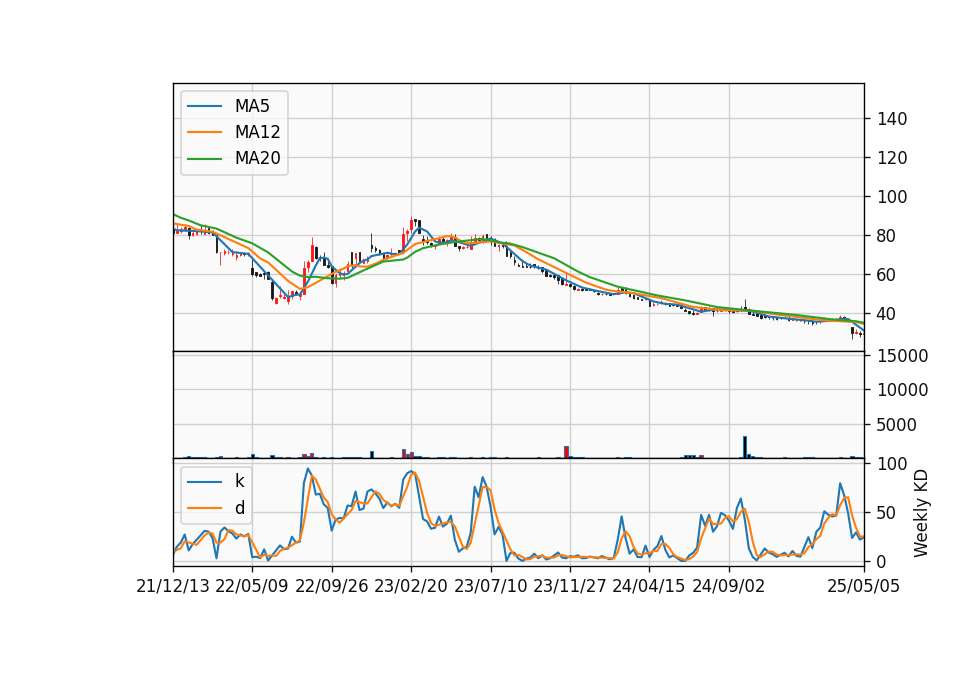Click the tallest volume bar near 24/09/02
The height and width of the screenshot is (690, 960).
[745, 447]
